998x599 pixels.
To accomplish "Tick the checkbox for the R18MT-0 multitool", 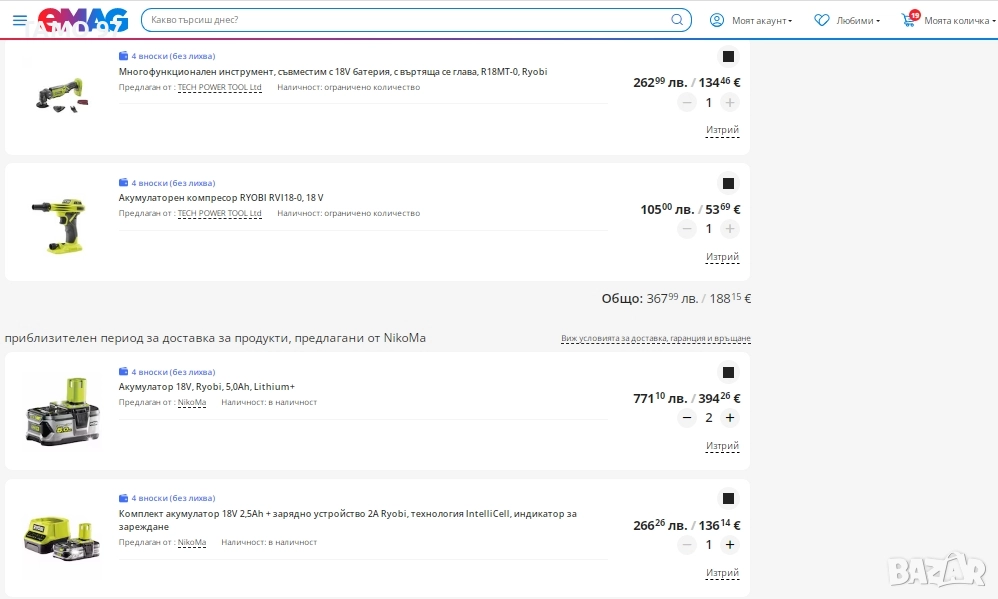I will [728, 57].
